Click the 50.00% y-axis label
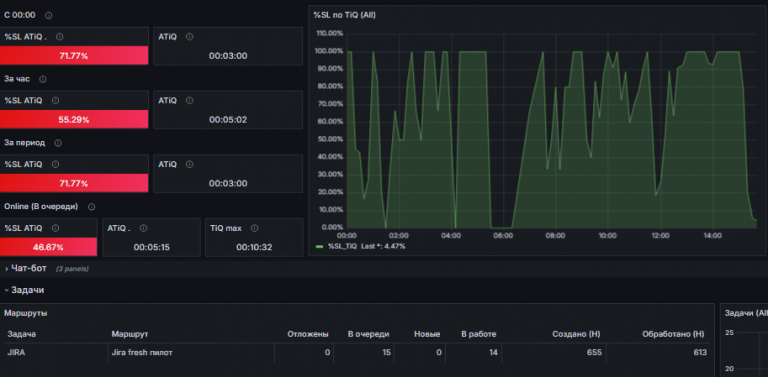 [x=330, y=139]
